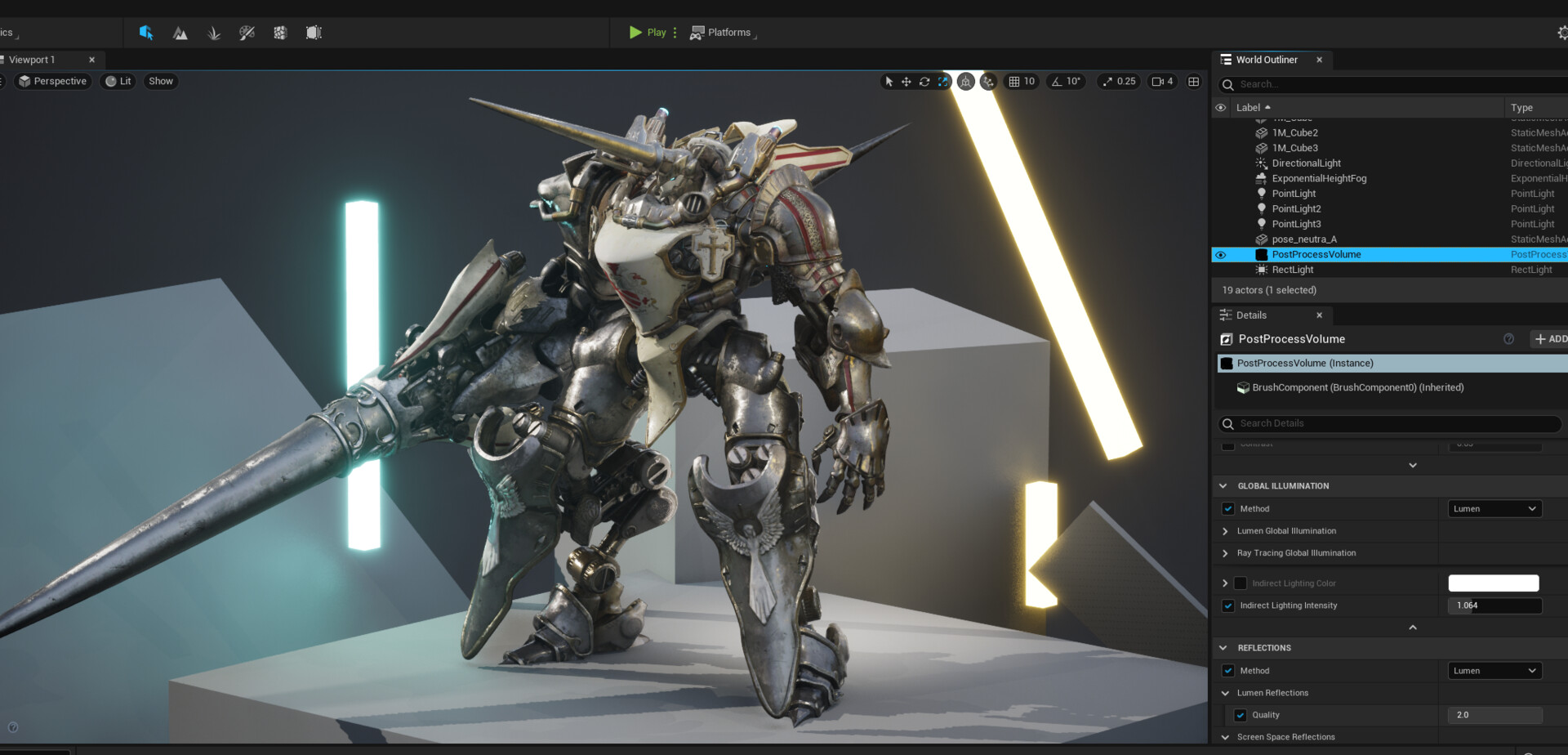This screenshot has width=1568, height=755.
Task: Toggle rotation snap angle icon
Action: (x=1057, y=82)
